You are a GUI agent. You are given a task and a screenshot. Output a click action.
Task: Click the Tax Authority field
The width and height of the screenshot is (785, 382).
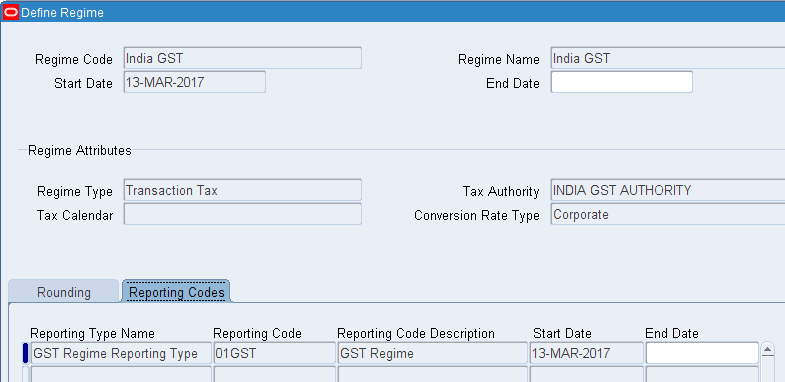coord(668,190)
